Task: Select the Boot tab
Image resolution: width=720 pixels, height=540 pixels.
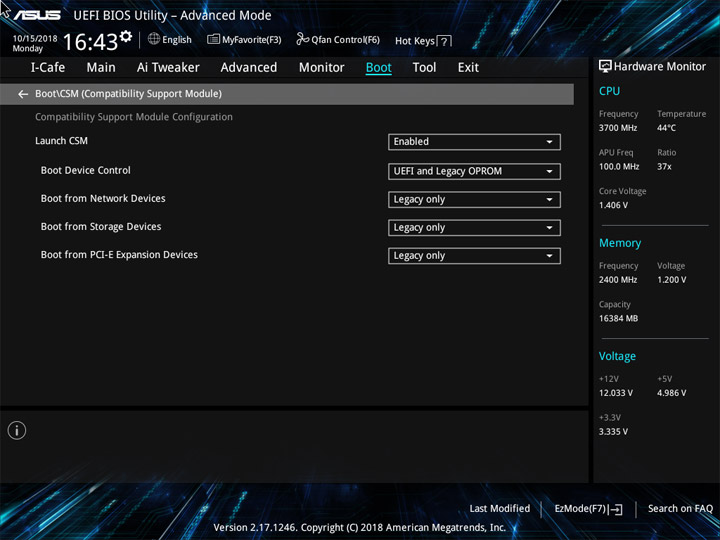Action: pos(379,68)
